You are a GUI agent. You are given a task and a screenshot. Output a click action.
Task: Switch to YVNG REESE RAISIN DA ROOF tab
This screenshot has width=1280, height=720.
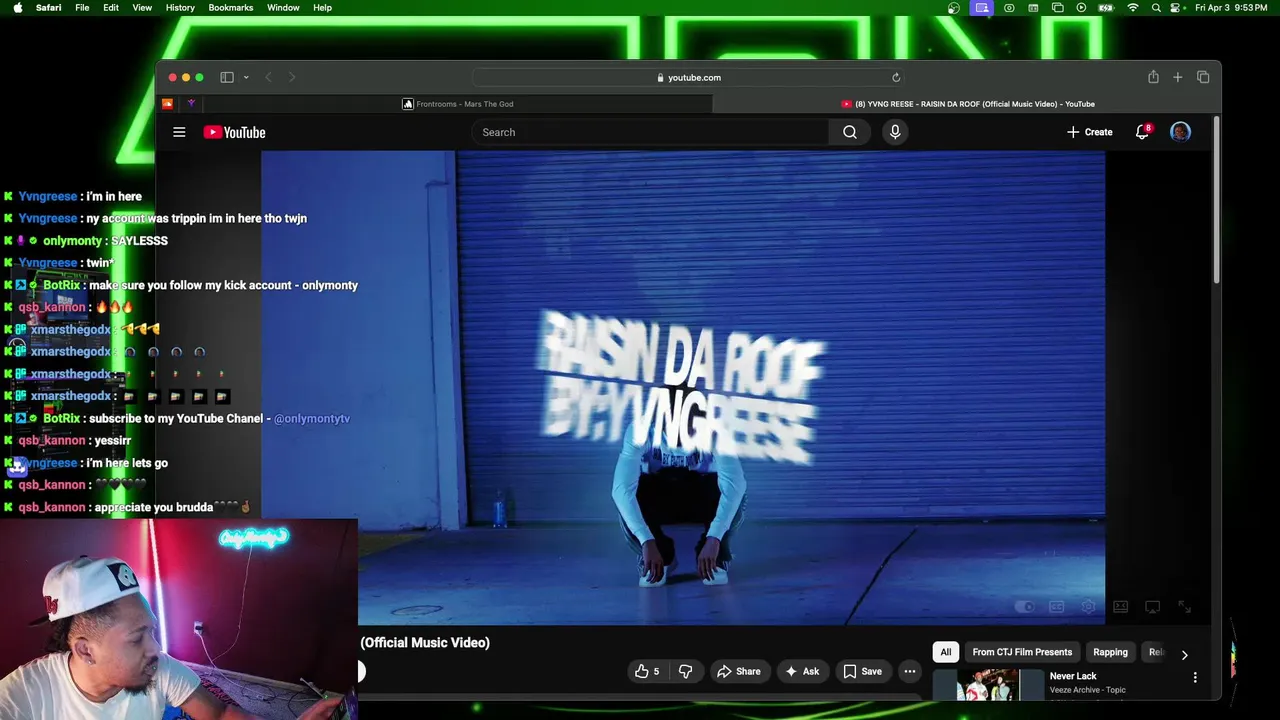click(x=968, y=104)
